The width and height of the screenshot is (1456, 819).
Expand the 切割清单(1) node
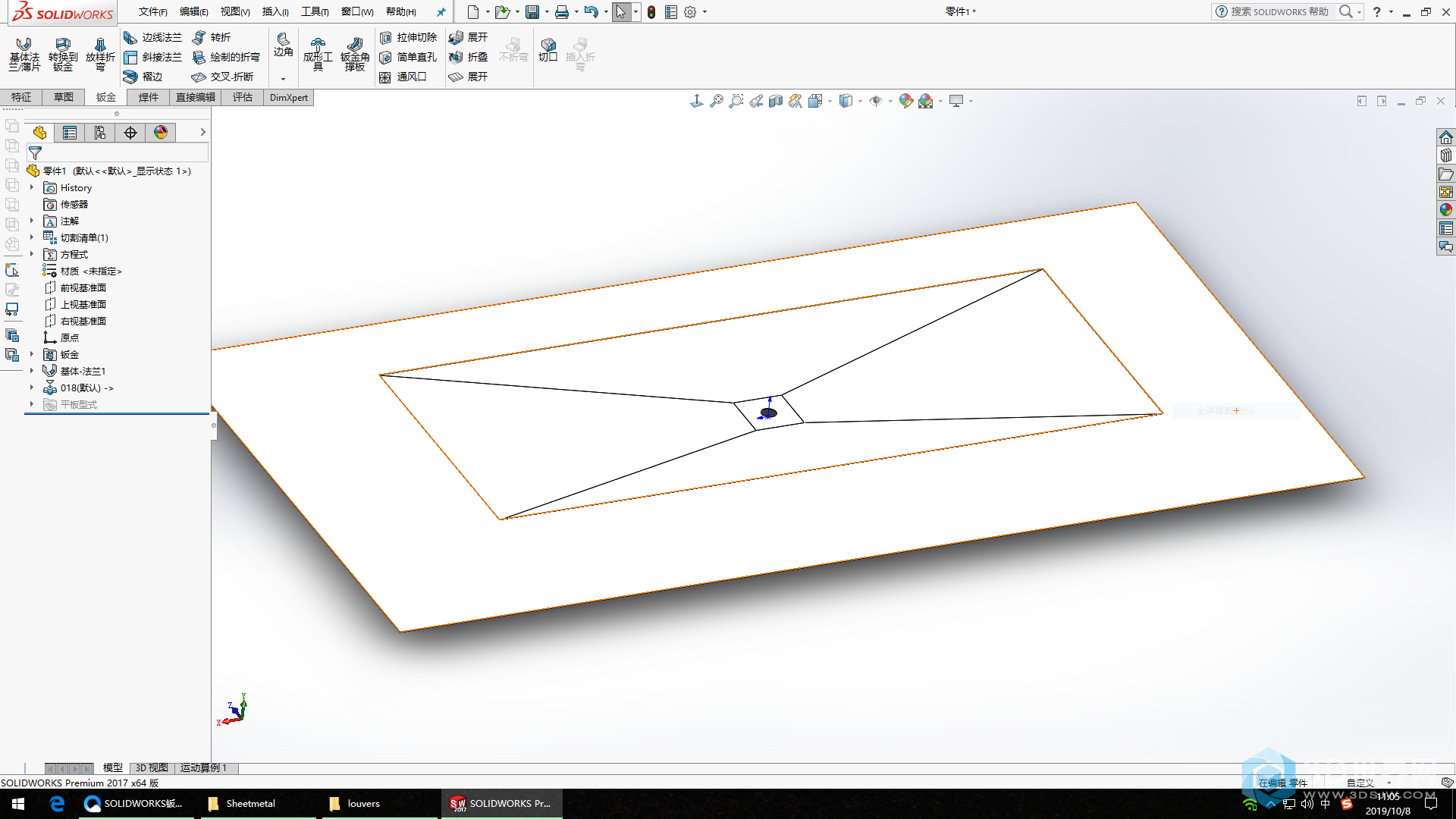pos(32,237)
